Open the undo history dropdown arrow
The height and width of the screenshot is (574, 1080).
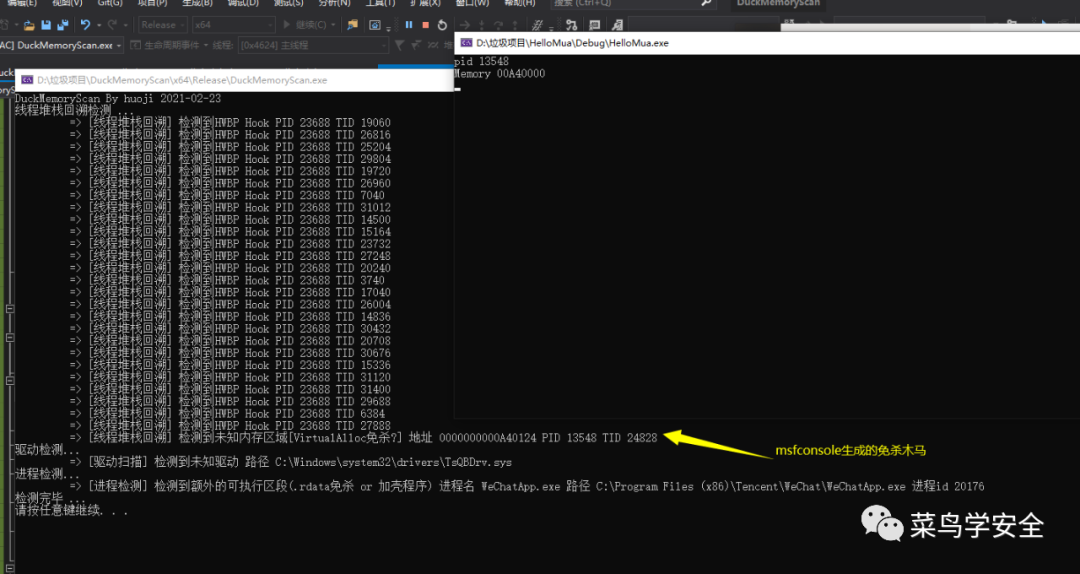click(x=98, y=25)
